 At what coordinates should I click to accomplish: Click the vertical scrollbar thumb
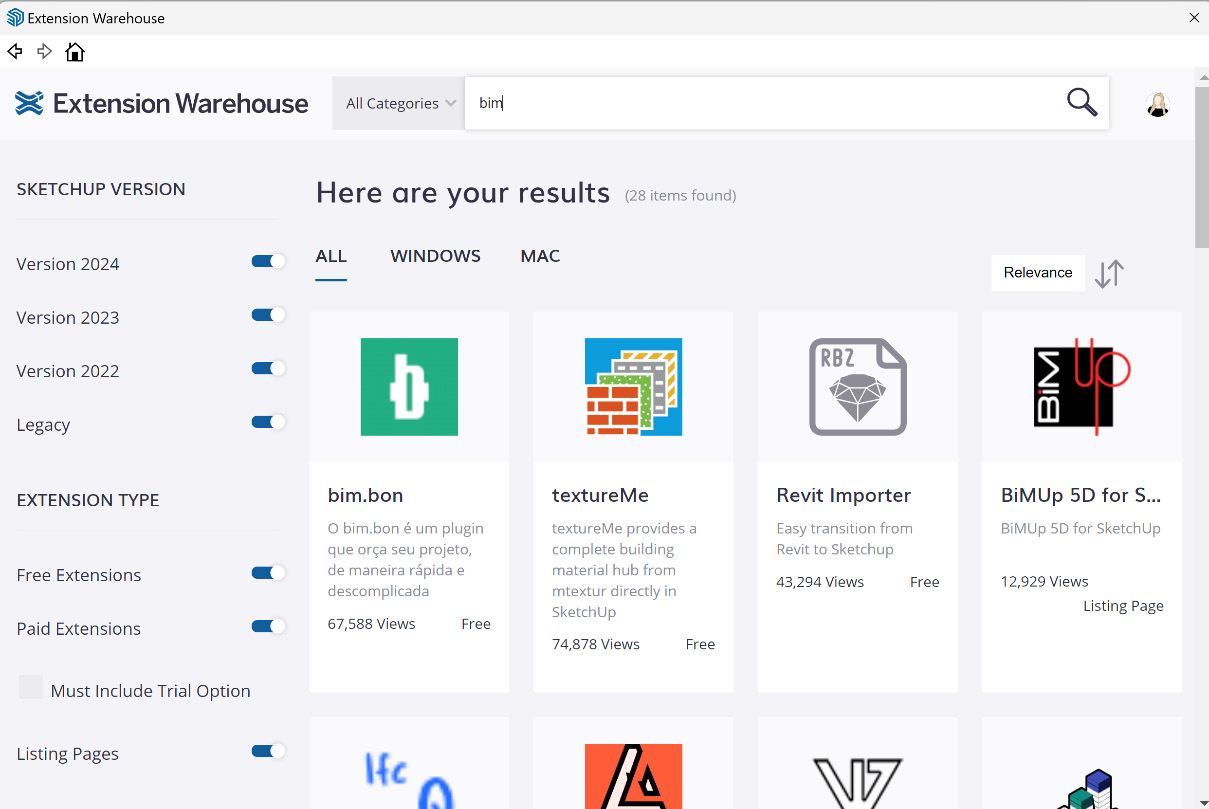1202,168
